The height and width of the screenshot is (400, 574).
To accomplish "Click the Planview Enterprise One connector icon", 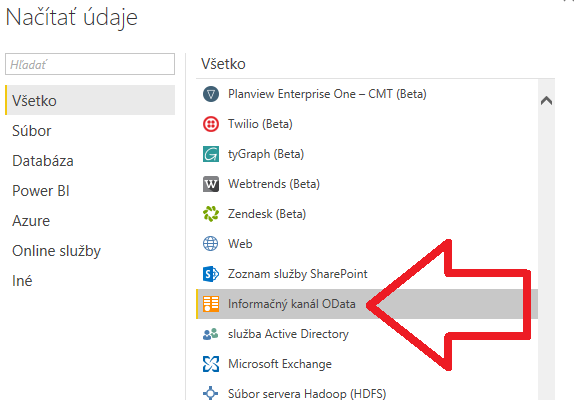I will 211,94.
